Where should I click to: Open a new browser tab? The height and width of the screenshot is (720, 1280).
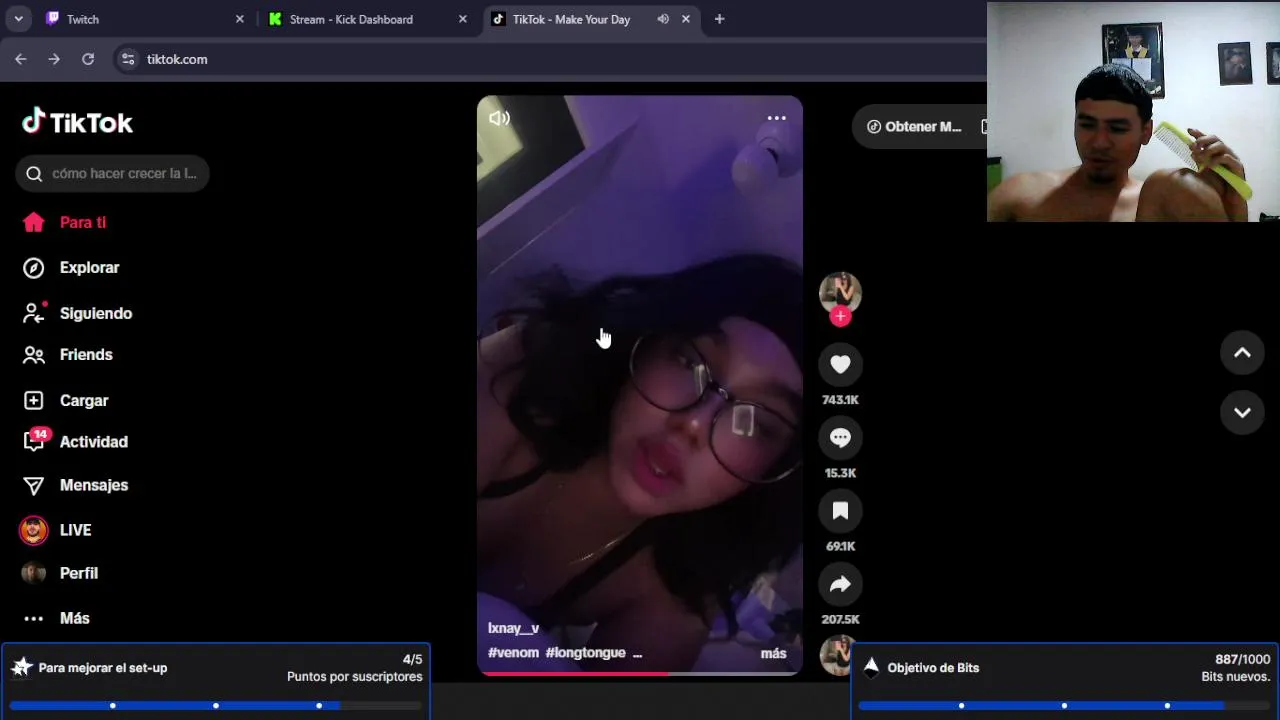coord(719,19)
